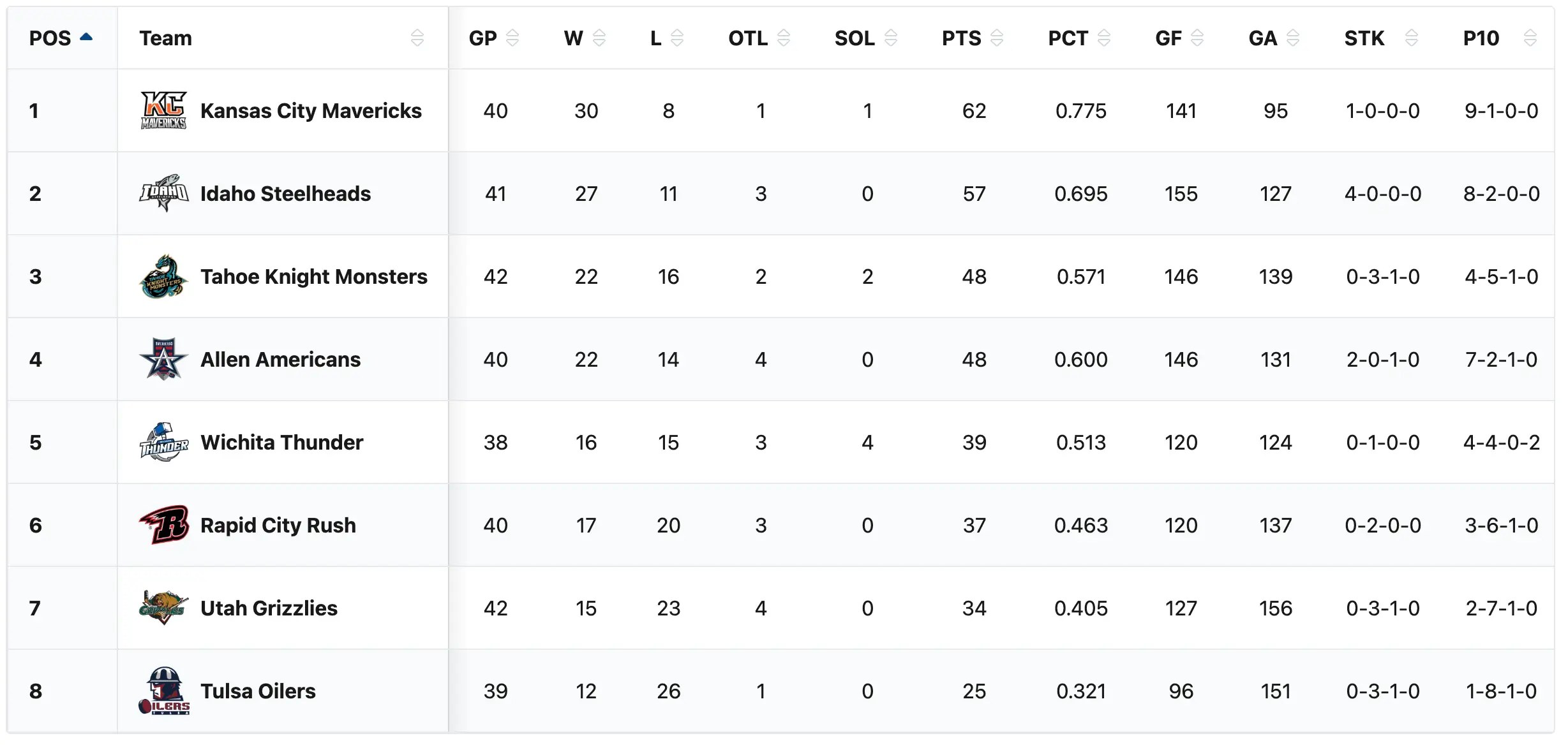Click the Allen Americans star logo

click(163, 359)
